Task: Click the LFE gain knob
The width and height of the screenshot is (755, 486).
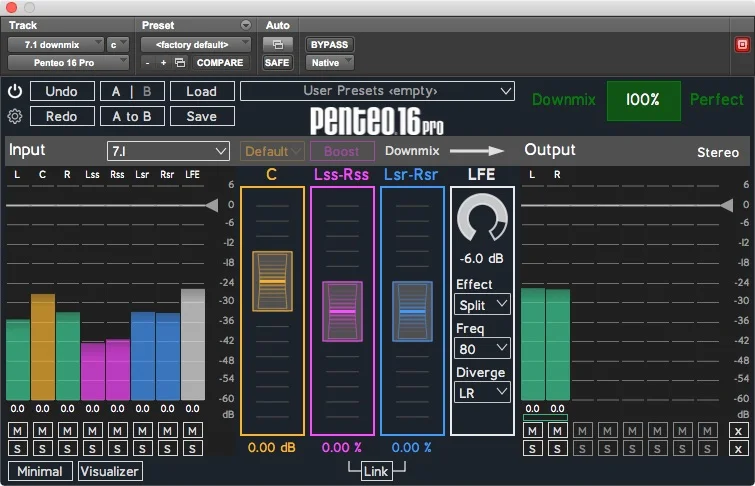Action: 482,218
